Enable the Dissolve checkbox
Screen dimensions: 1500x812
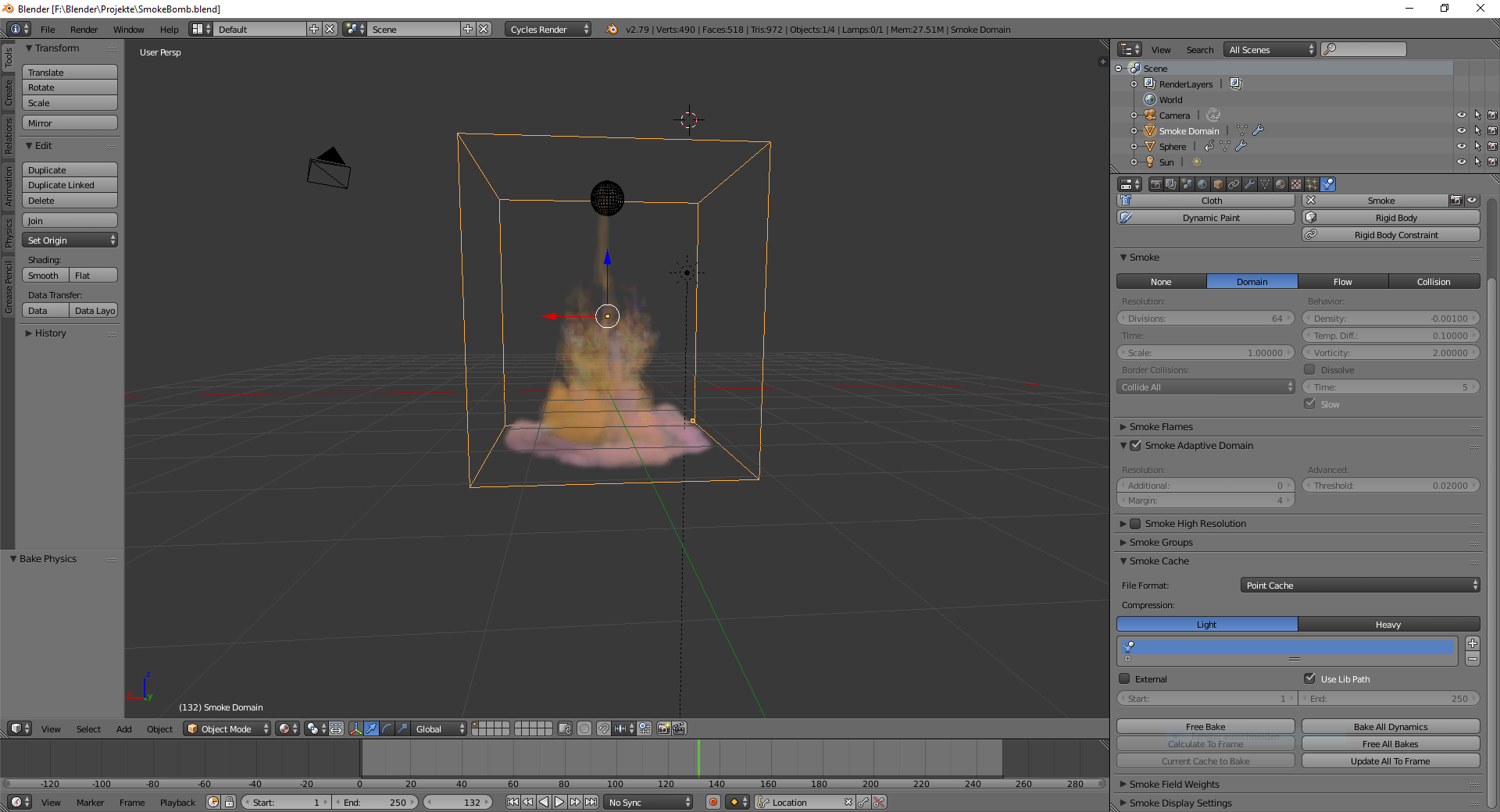coord(1310,369)
